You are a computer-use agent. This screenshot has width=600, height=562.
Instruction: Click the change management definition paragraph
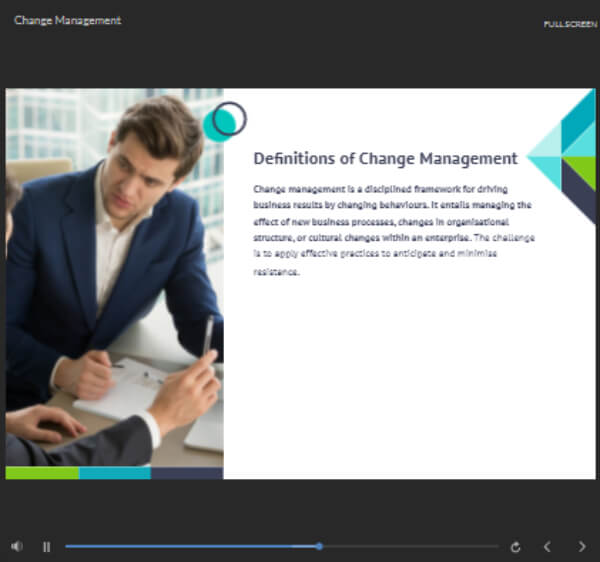pyautogui.click(x=394, y=229)
